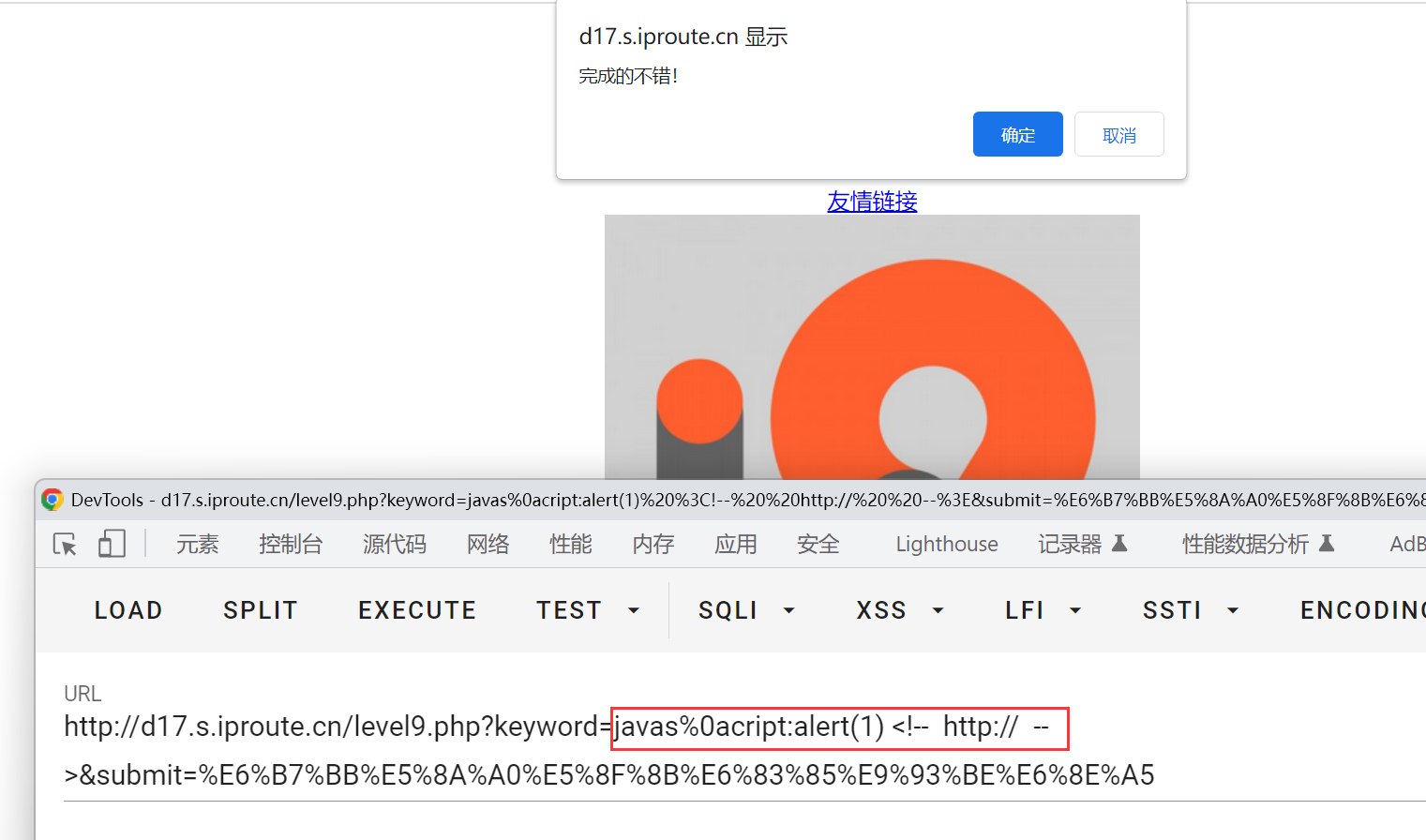Image resolution: width=1426 pixels, height=840 pixels.
Task: Activate the inspect element picker icon
Action: pyautogui.click(x=65, y=544)
